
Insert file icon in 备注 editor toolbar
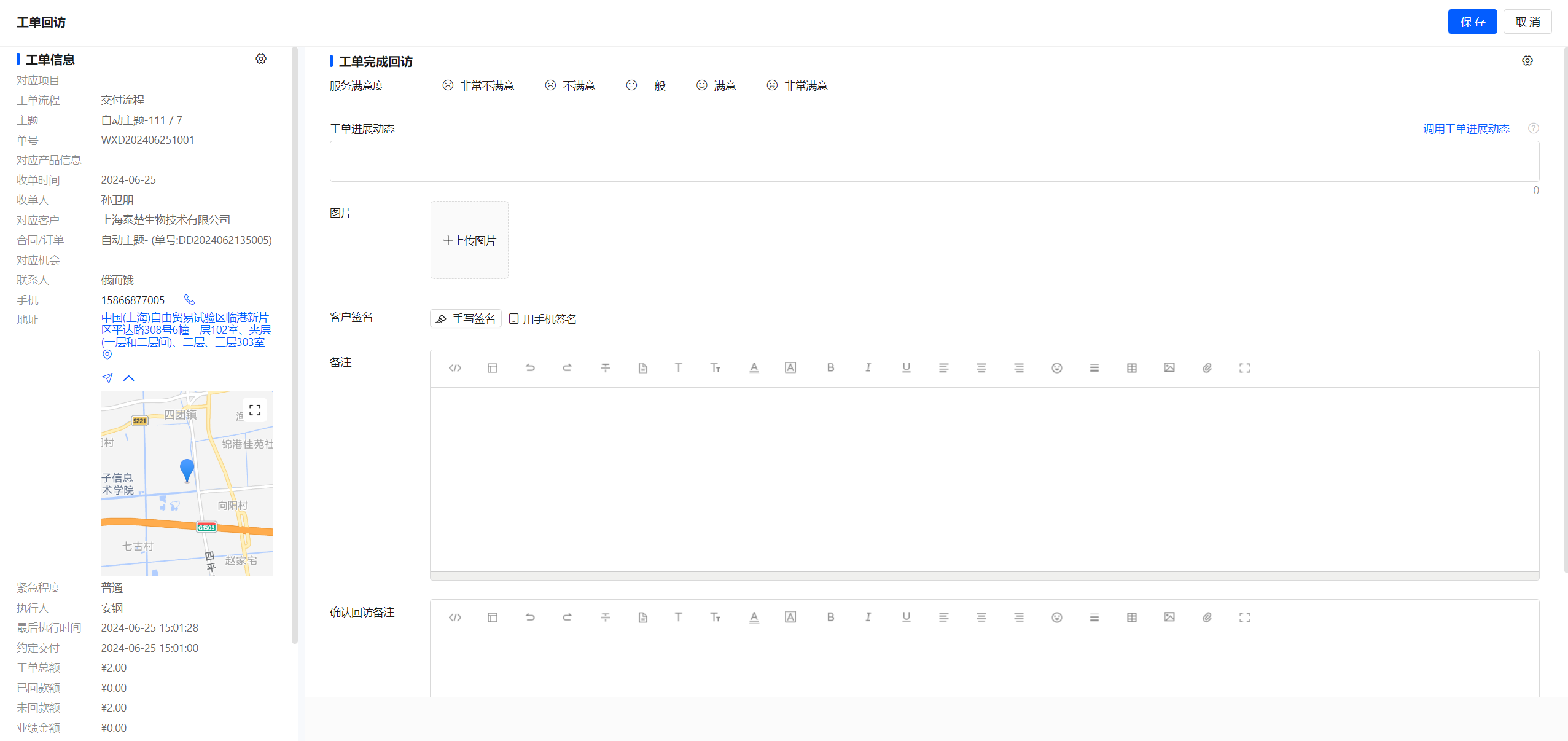tap(642, 368)
